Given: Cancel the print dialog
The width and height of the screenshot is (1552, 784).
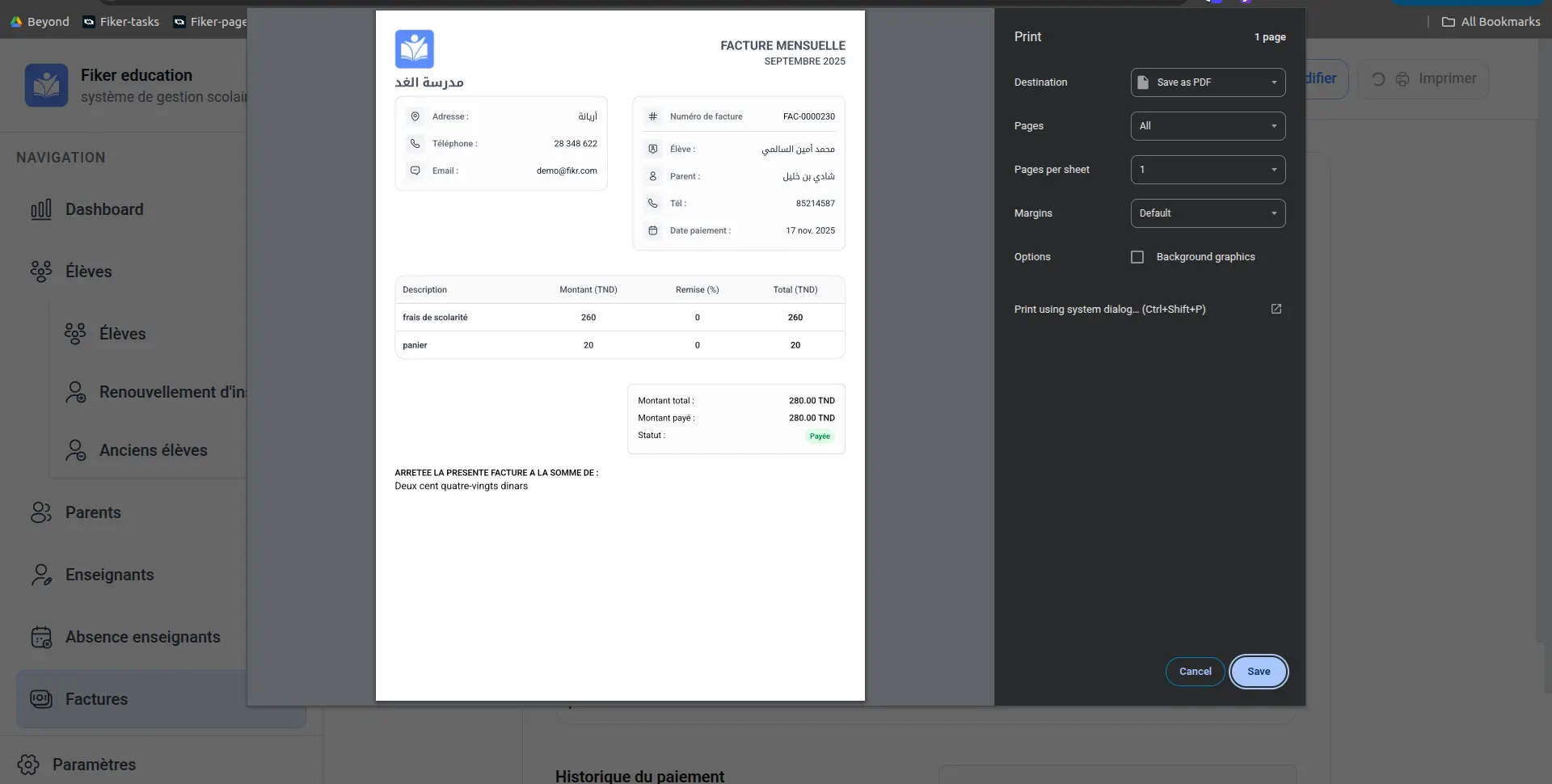Looking at the screenshot, I should point(1195,672).
